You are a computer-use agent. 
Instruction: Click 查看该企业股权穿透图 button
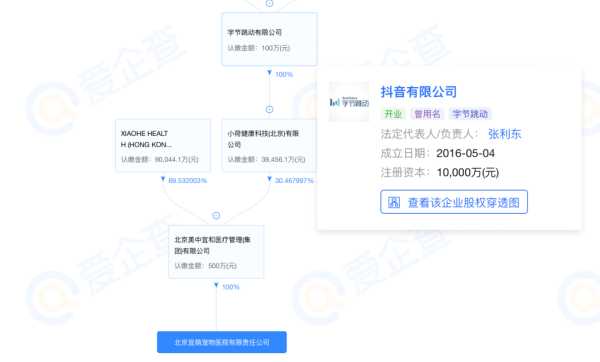(x=454, y=202)
